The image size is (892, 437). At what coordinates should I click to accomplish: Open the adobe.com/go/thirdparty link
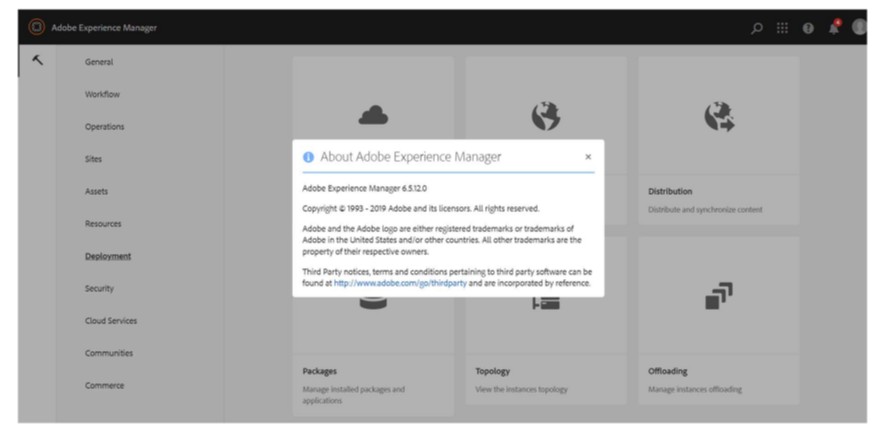click(400, 283)
